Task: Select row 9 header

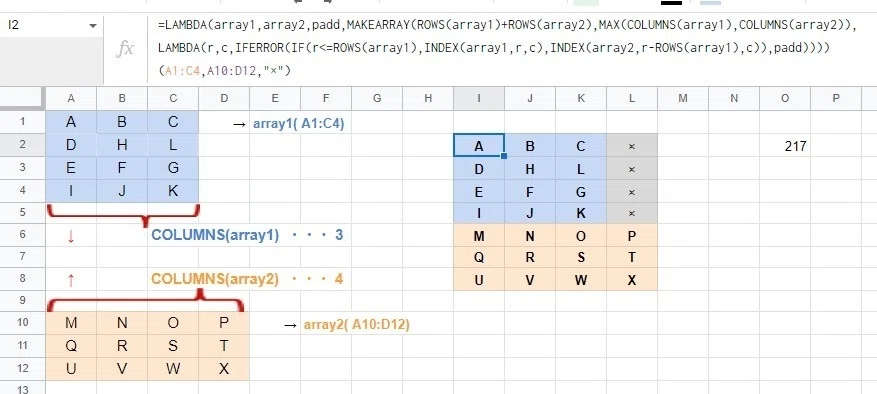Action: (x=22, y=301)
